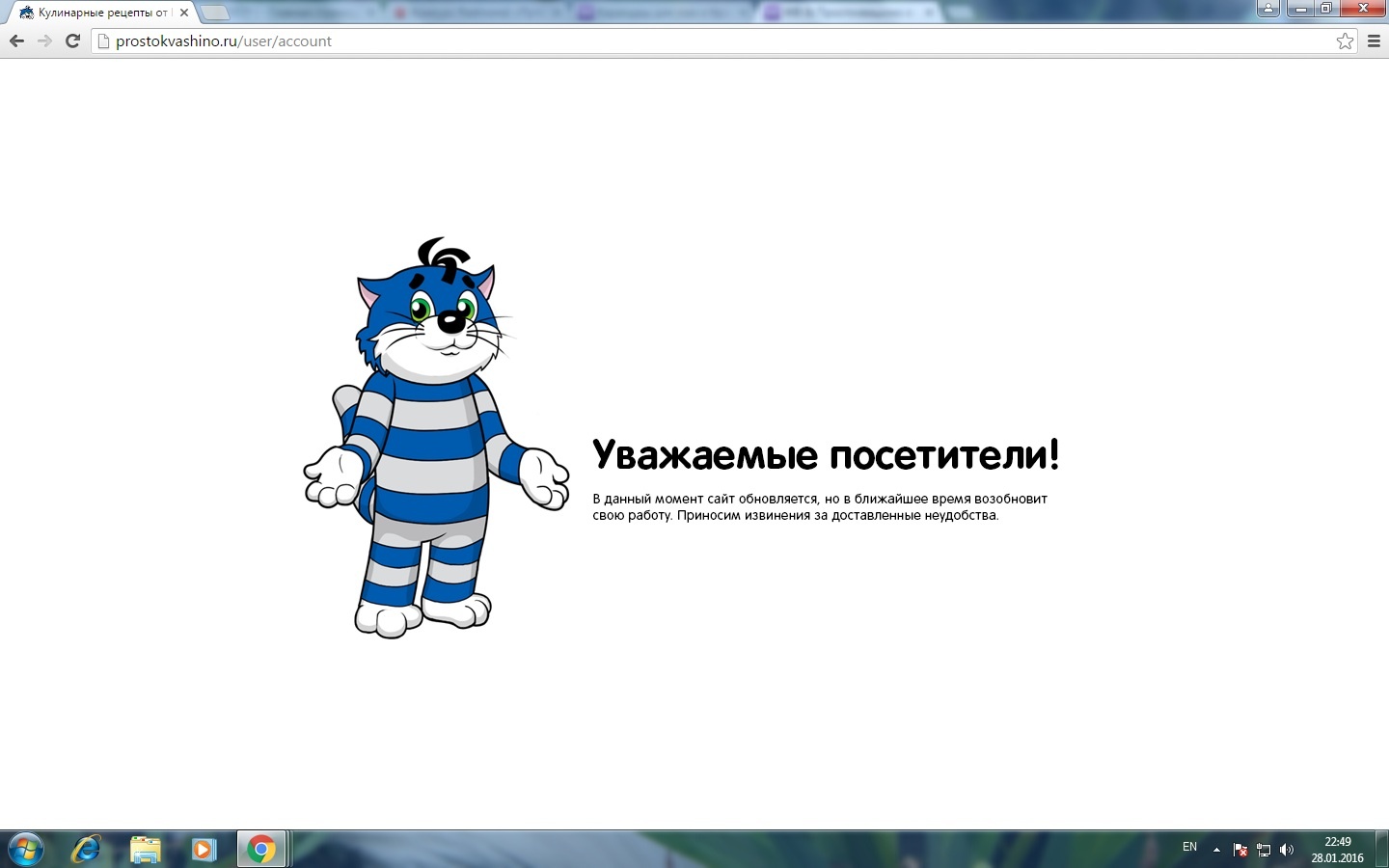Launch Windows Media Player from taskbar
Viewport: 1389px width, 868px height.
point(203,849)
